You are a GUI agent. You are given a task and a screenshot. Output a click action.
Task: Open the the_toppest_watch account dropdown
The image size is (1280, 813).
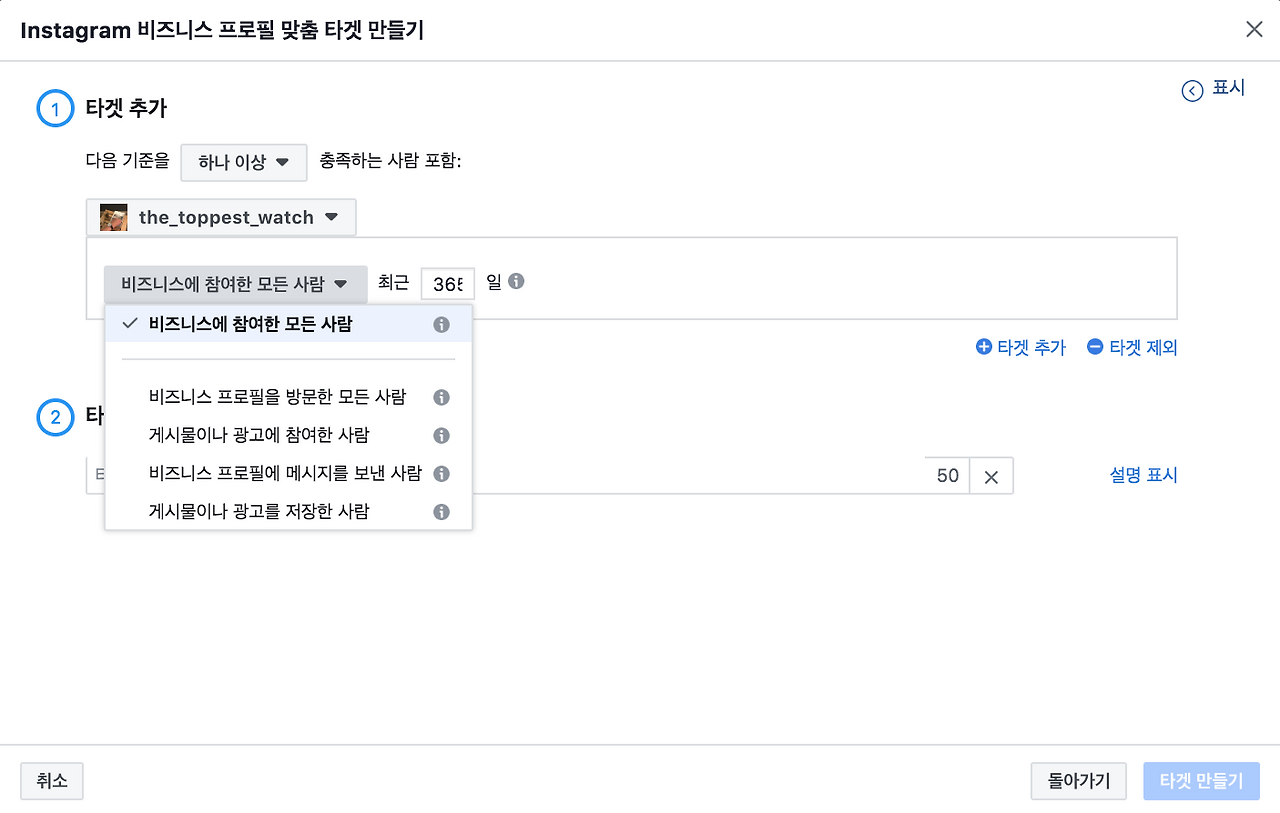[220, 217]
